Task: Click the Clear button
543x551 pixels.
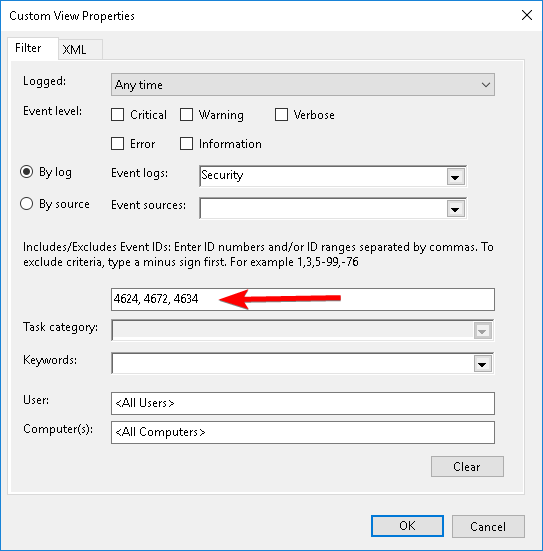Action: pyautogui.click(x=467, y=467)
